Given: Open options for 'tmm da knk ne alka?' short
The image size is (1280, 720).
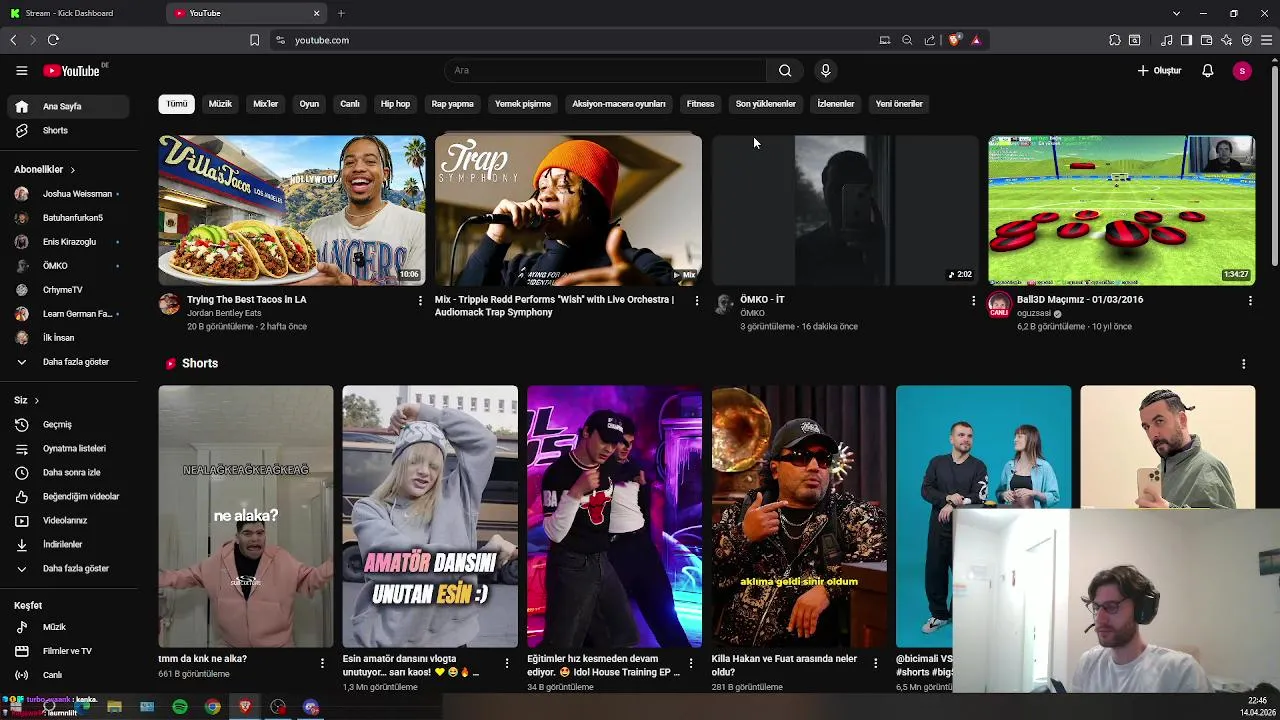Looking at the screenshot, I should [322, 663].
